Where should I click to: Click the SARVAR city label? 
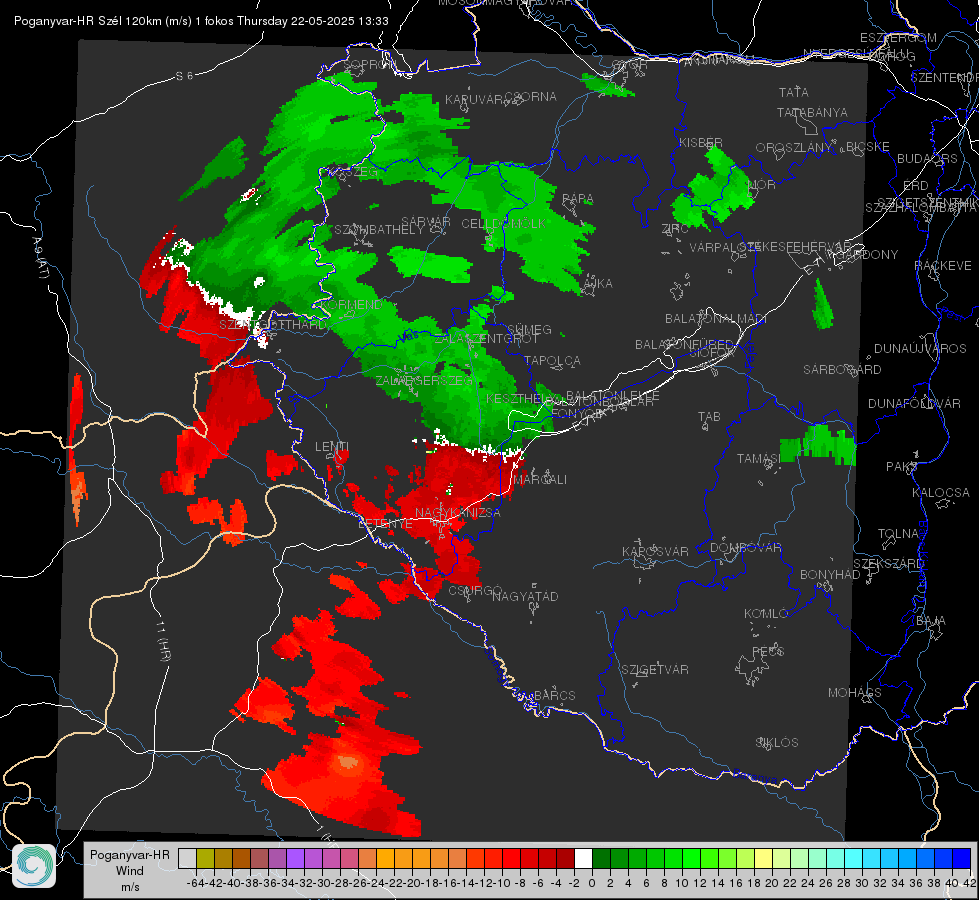426,222
